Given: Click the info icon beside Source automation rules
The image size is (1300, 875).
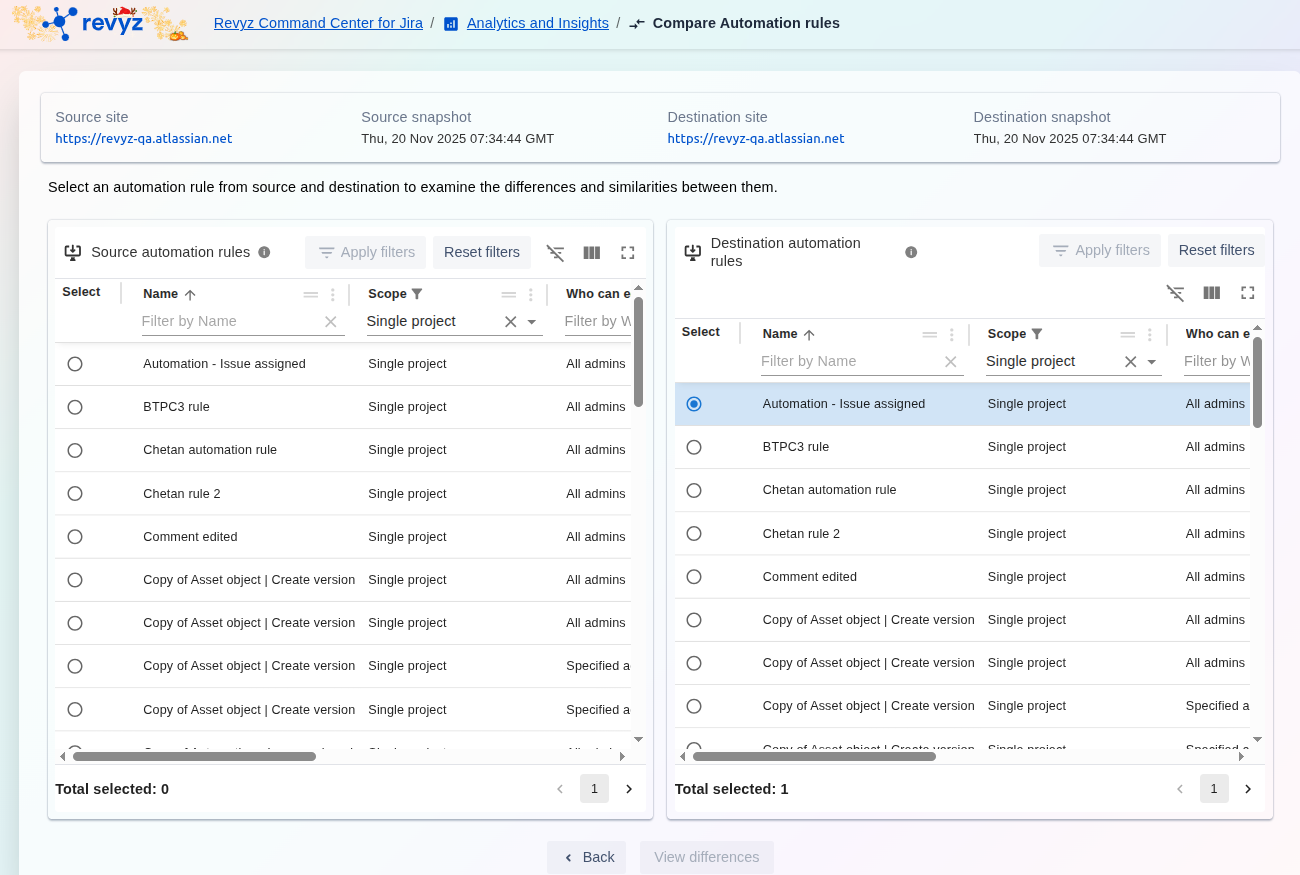Looking at the screenshot, I should point(264,252).
